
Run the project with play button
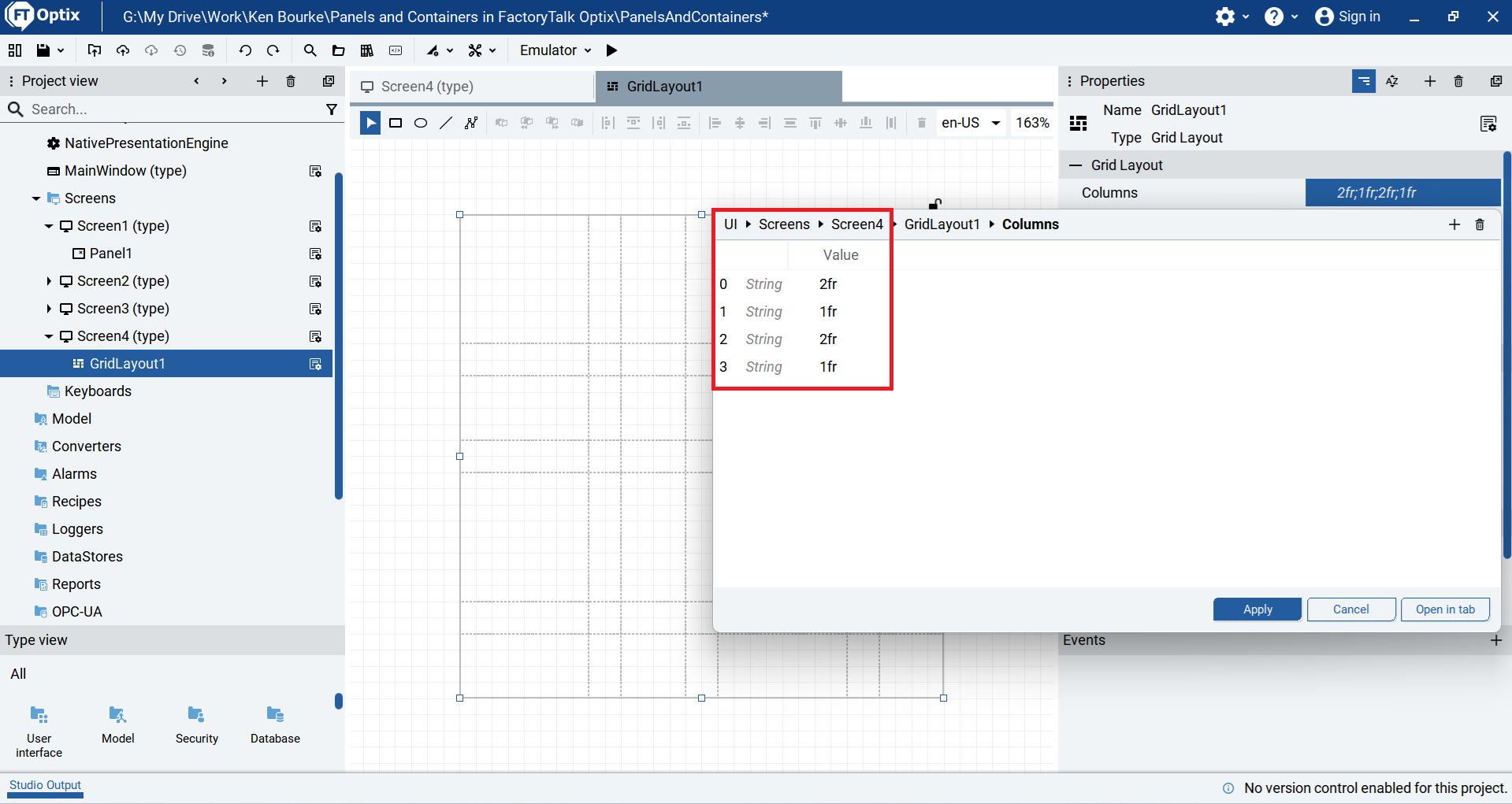[611, 50]
